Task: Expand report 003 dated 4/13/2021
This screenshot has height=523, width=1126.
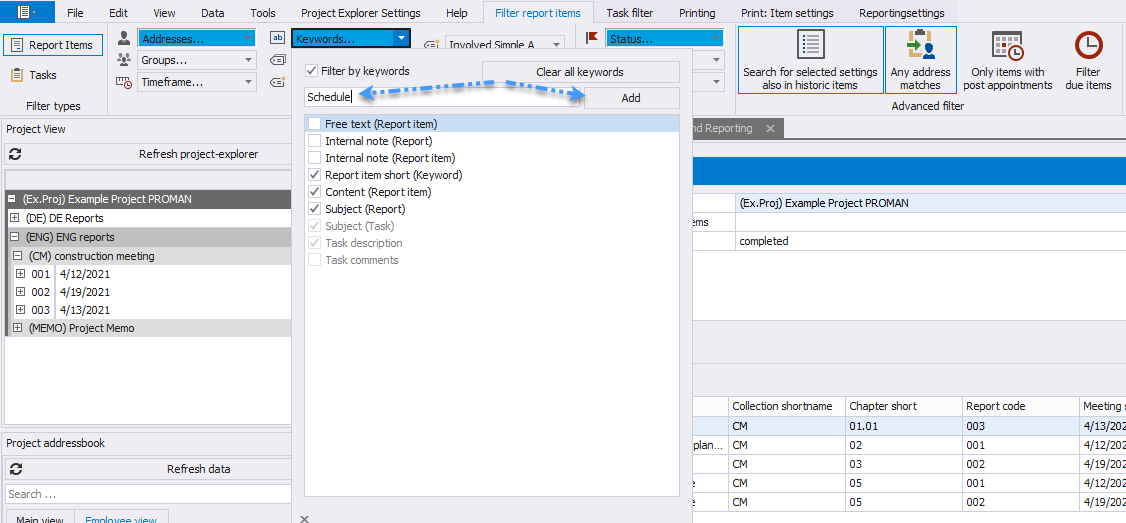Action: (20, 310)
